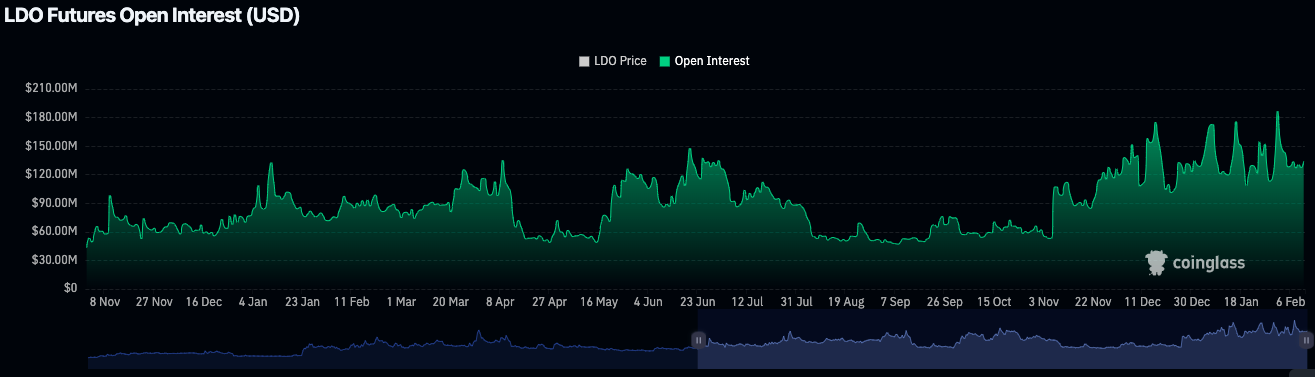Click the 11 Dec date label
The height and width of the screenshot is (377, 1315).
click(x=1141, y=301)
